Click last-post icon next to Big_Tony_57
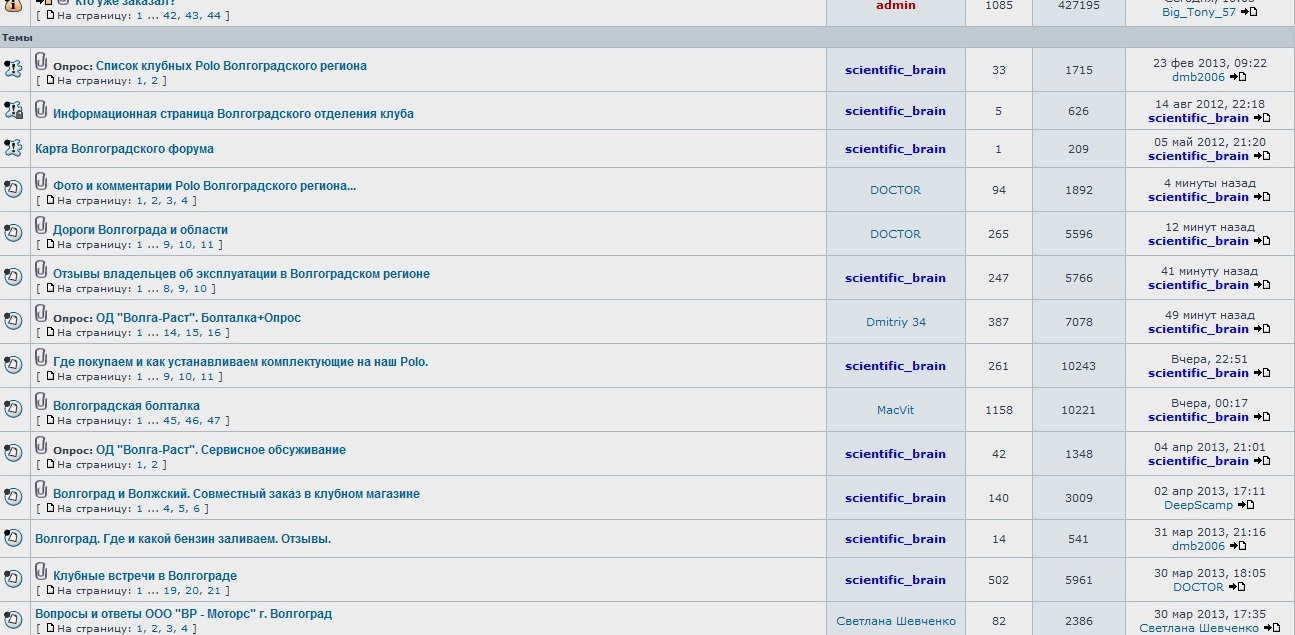 (1250, 12)
